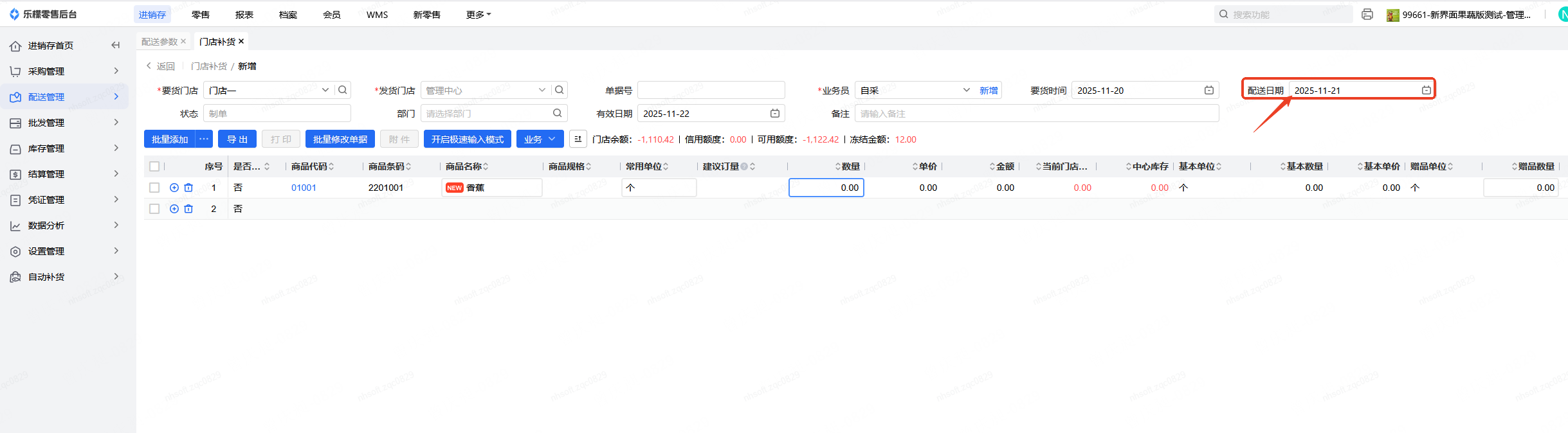Open the calendar icon for 要货时间

tap(1209, 90)
